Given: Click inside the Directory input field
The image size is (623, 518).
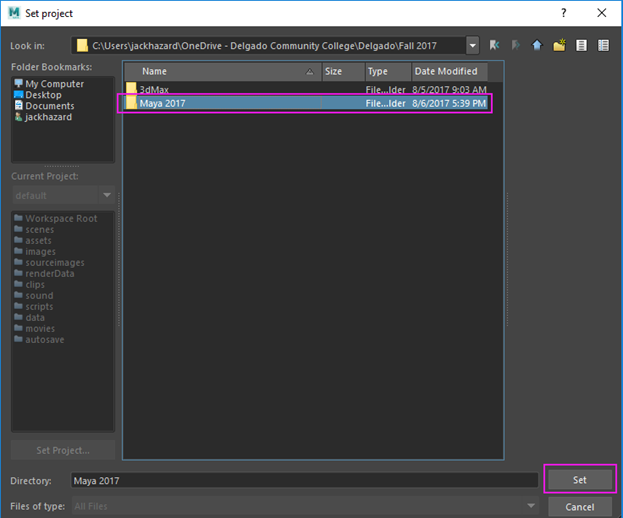Looking at the screenshot, I should tap(304, 481).
